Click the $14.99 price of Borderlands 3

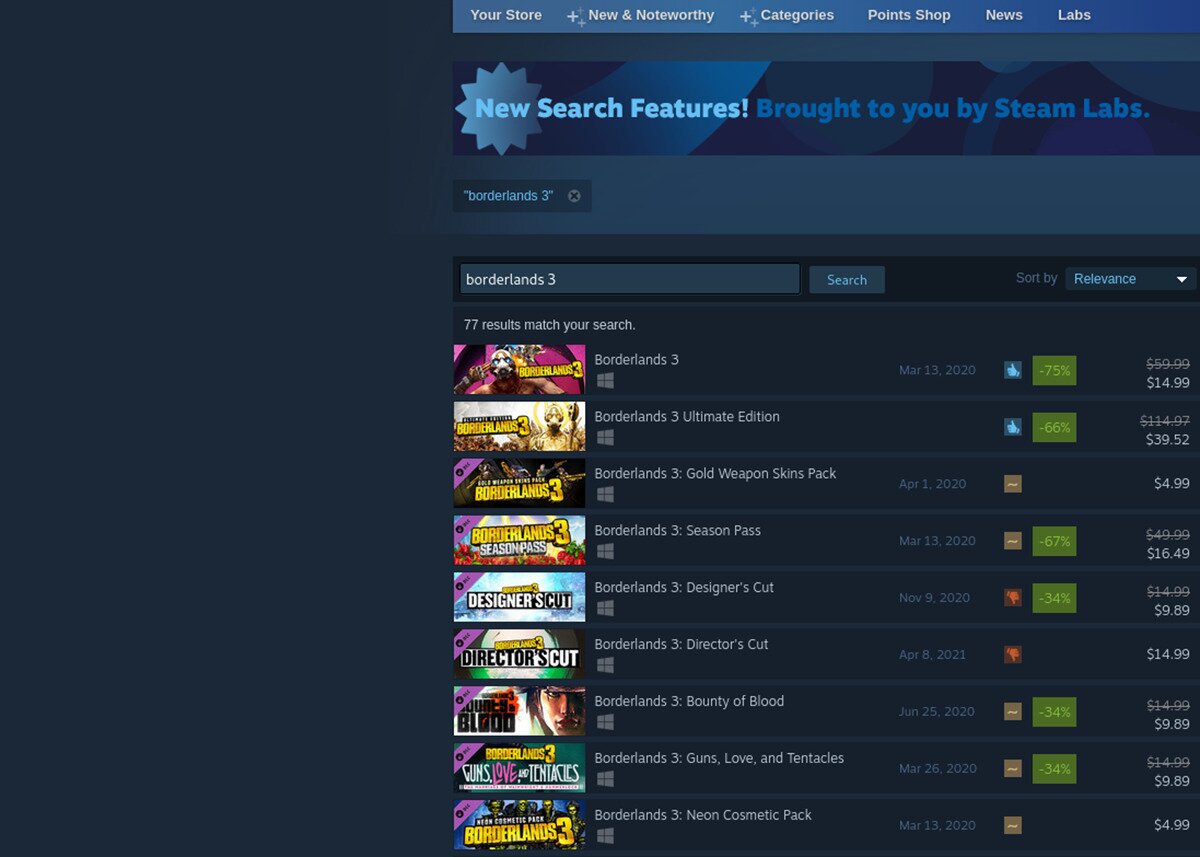point(1168,382)
